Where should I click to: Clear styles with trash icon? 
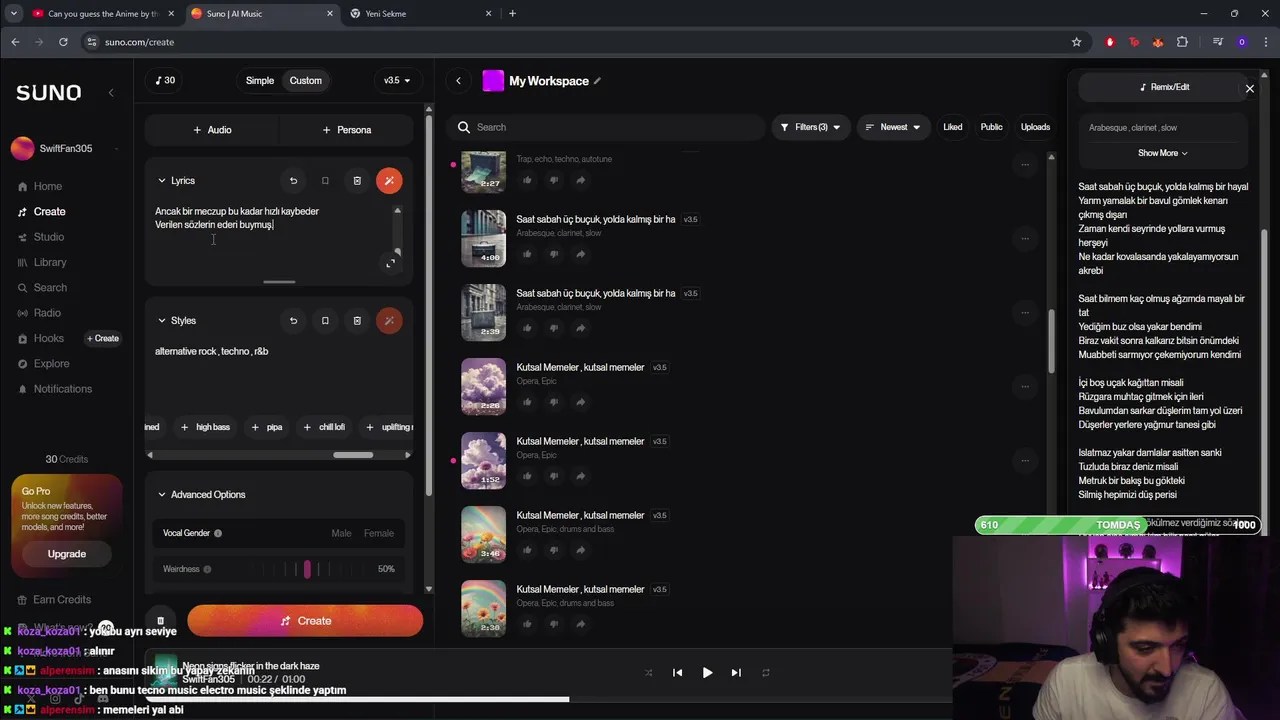click(357, 321)
